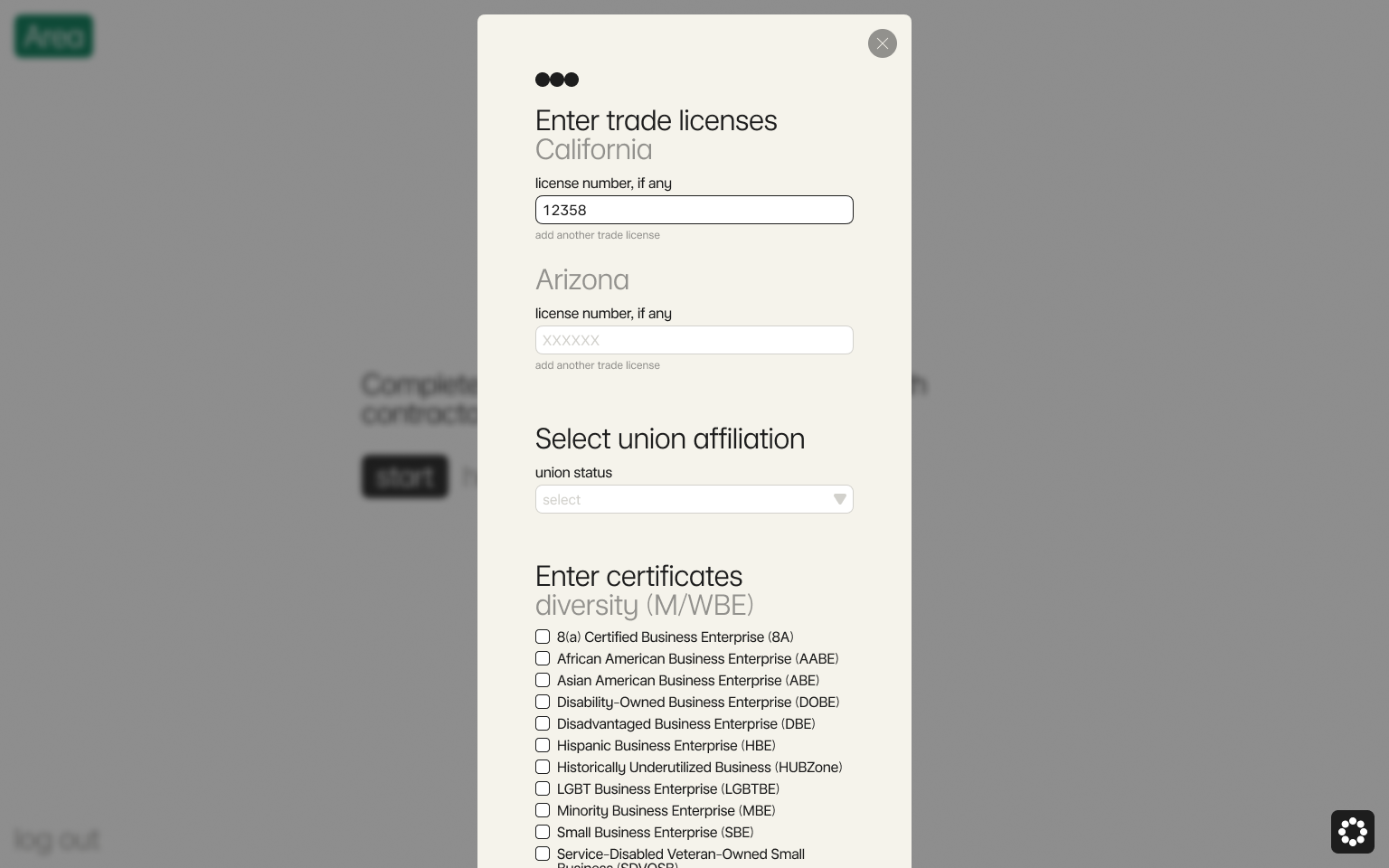Click the 'Enter certificates' heading
Image resolution: width=1389 pixels, height=868 pixels.
tap(639, 576)
